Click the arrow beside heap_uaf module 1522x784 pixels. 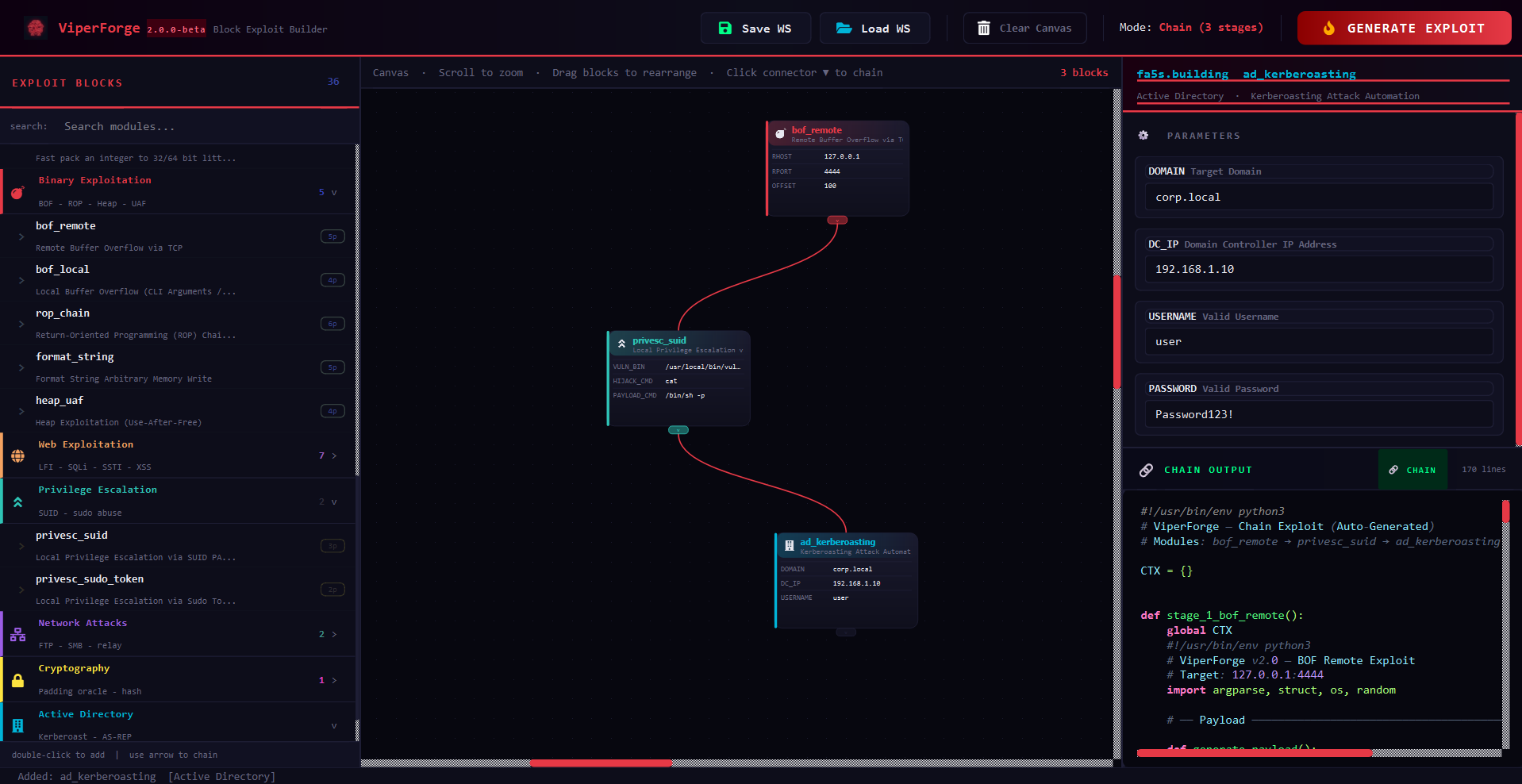21,411
